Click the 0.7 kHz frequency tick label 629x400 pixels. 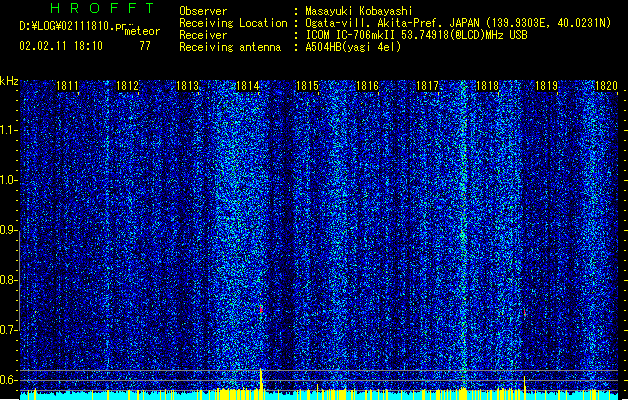8,330
